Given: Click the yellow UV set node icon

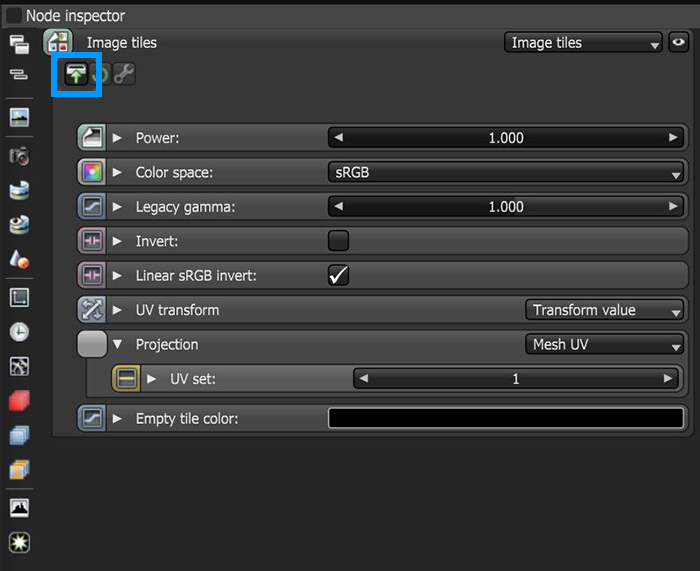Looking at the screenshot, I should click(x=126, y=379).
